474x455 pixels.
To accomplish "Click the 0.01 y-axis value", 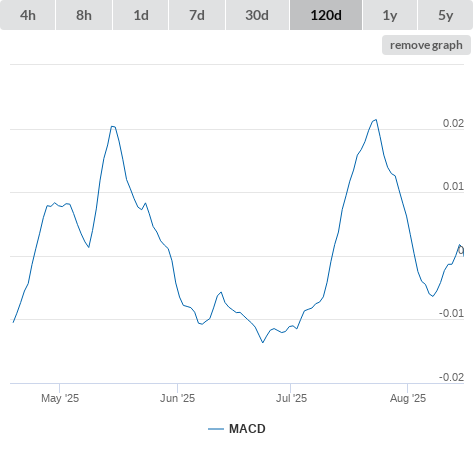I will coord(453,186).
